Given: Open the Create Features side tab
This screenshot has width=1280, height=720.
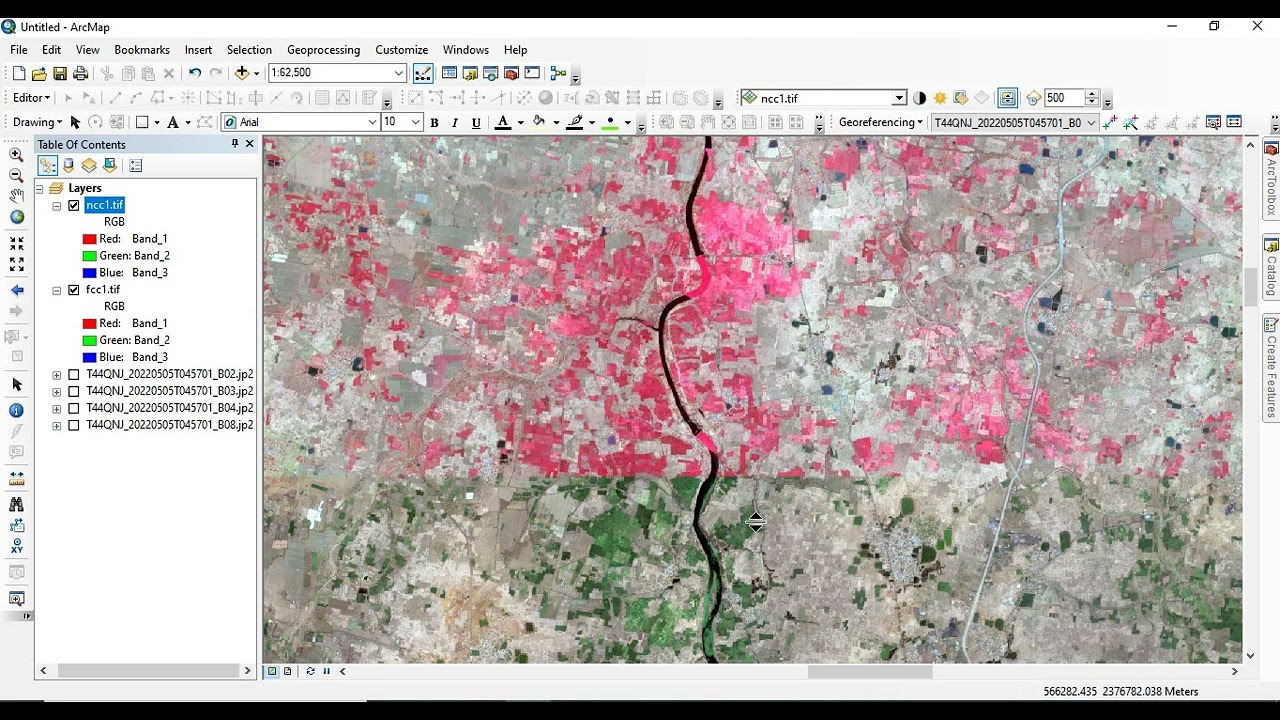Looking at the screenshot, I should 1272,368.
